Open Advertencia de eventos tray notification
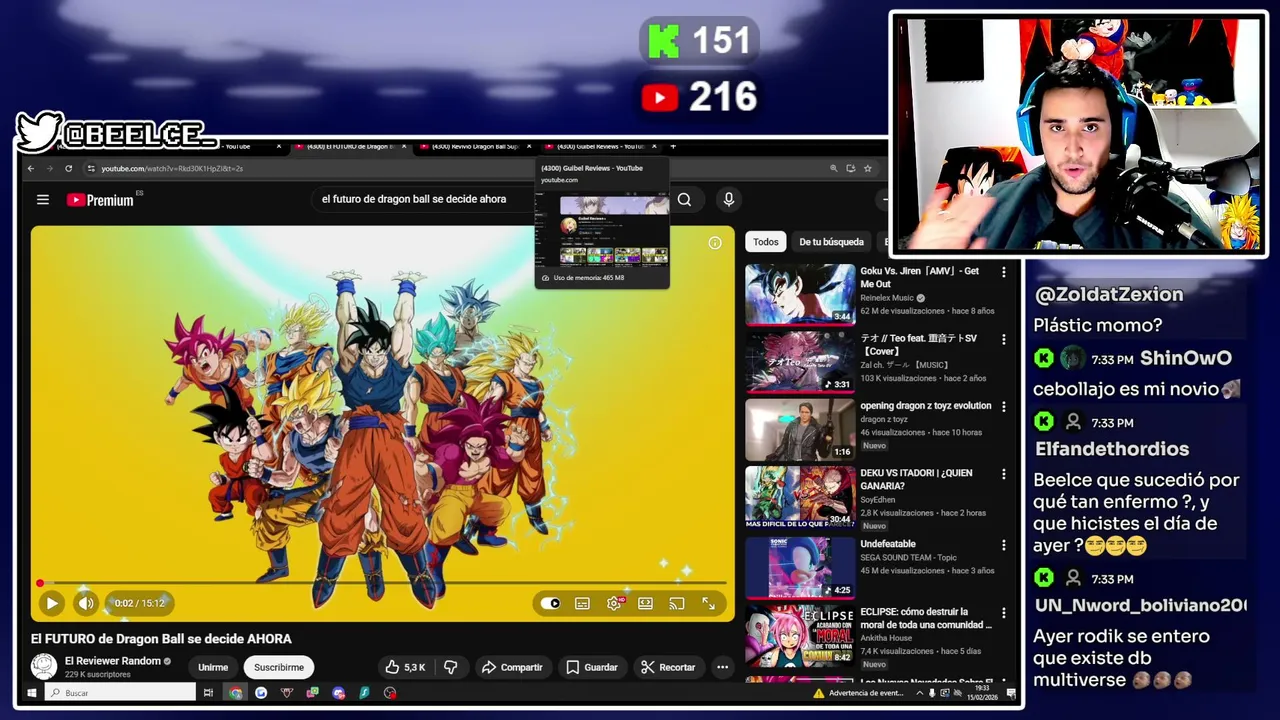 coord(857,693)
